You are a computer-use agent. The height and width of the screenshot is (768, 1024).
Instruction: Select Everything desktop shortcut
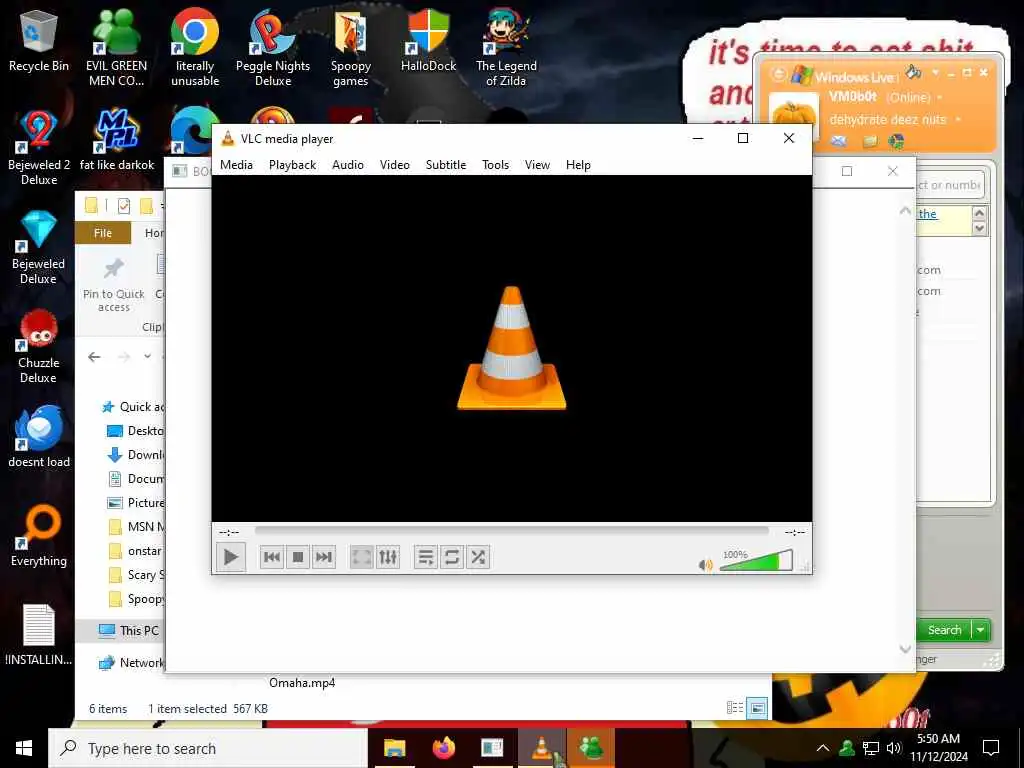pyautogui.click(x=39, y=536)
